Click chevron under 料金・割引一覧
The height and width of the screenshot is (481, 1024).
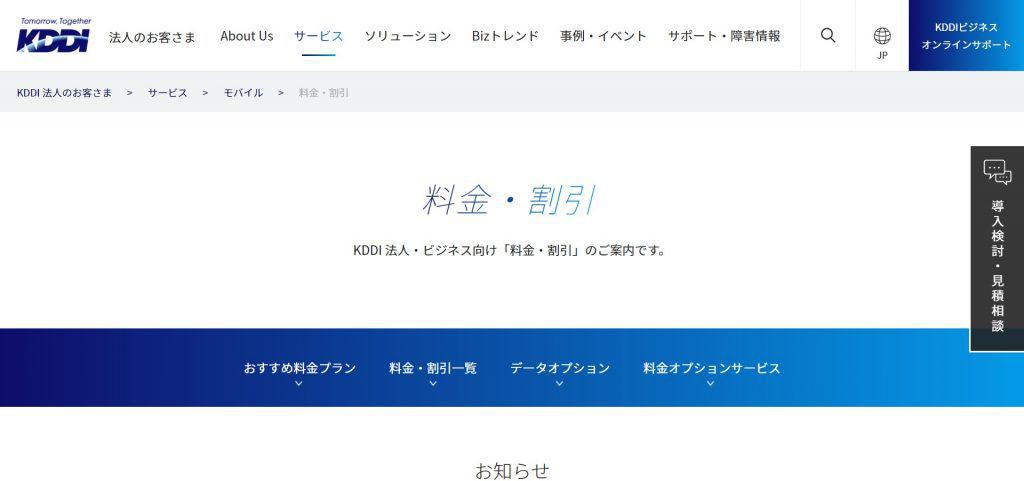[x=432, y=383]
